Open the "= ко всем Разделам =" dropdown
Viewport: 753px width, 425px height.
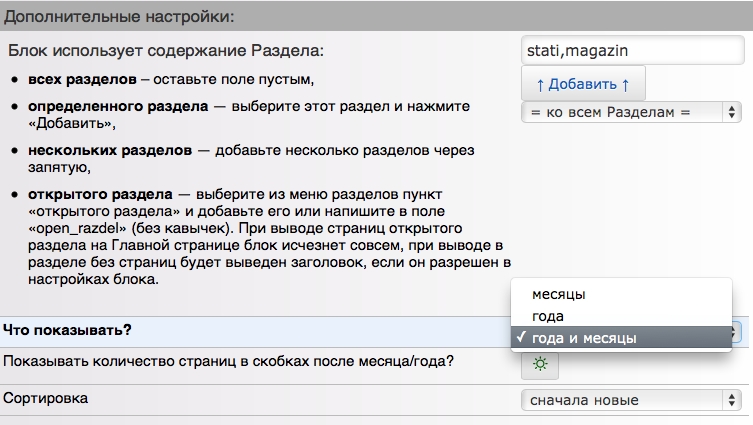tap(630, 112)
